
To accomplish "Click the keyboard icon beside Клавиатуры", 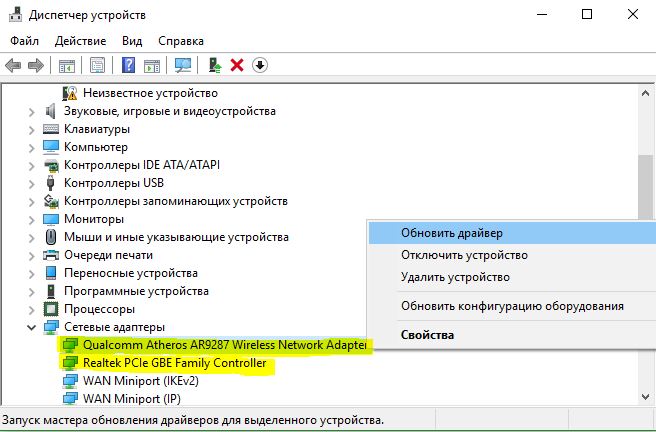I will 51,129.
